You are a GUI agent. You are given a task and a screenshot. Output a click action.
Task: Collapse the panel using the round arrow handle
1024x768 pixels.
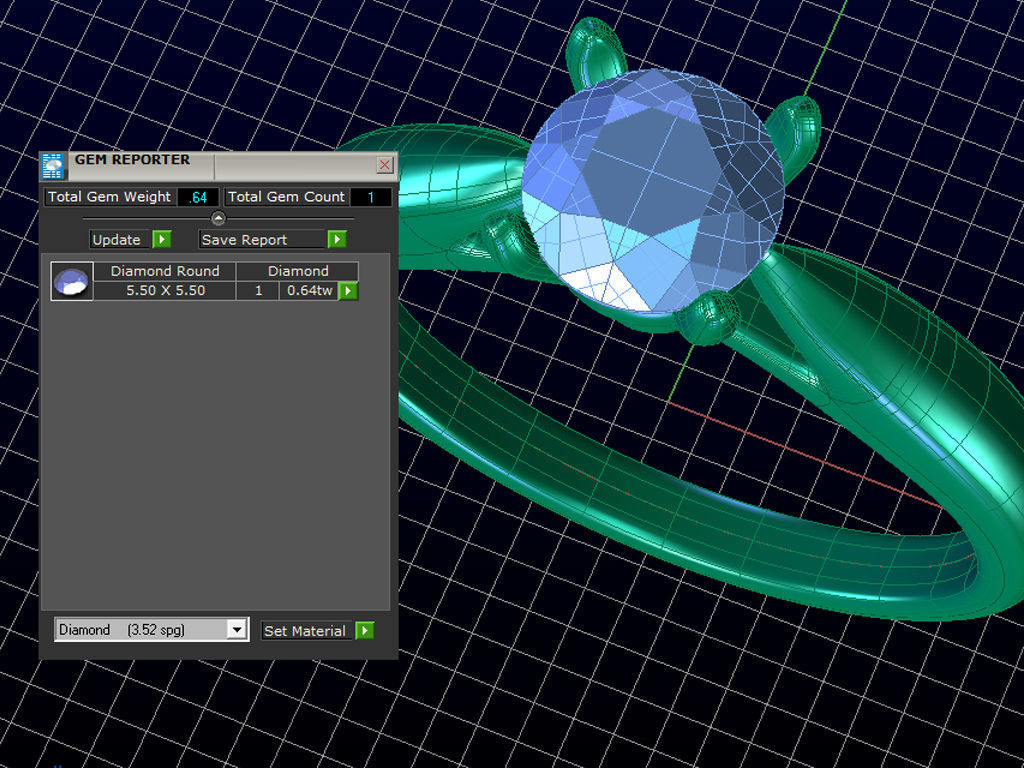[x=218, y=218]
